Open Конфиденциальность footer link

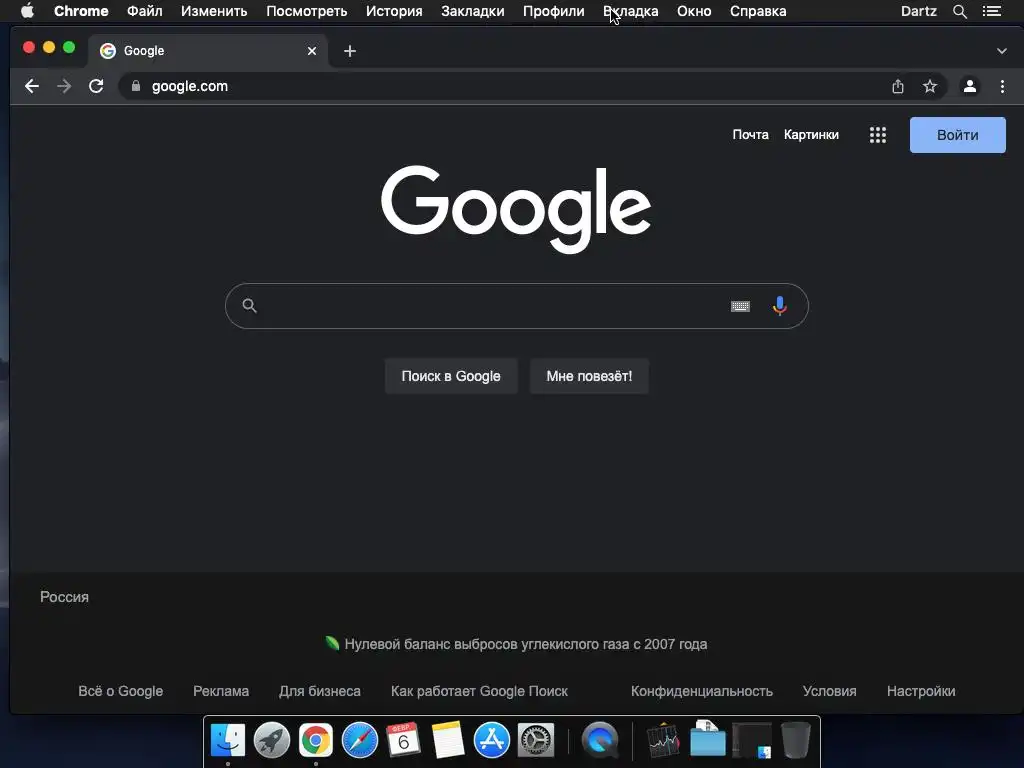coord(702,691)
